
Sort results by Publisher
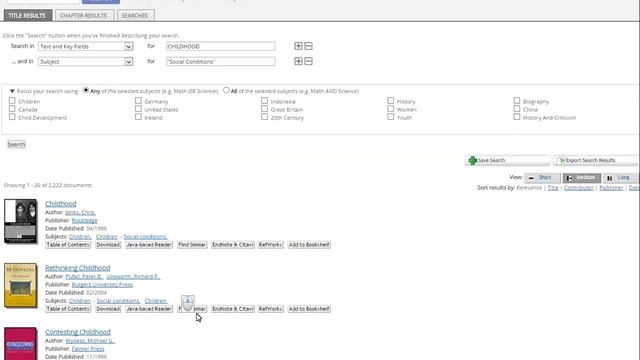pos(611,188)
